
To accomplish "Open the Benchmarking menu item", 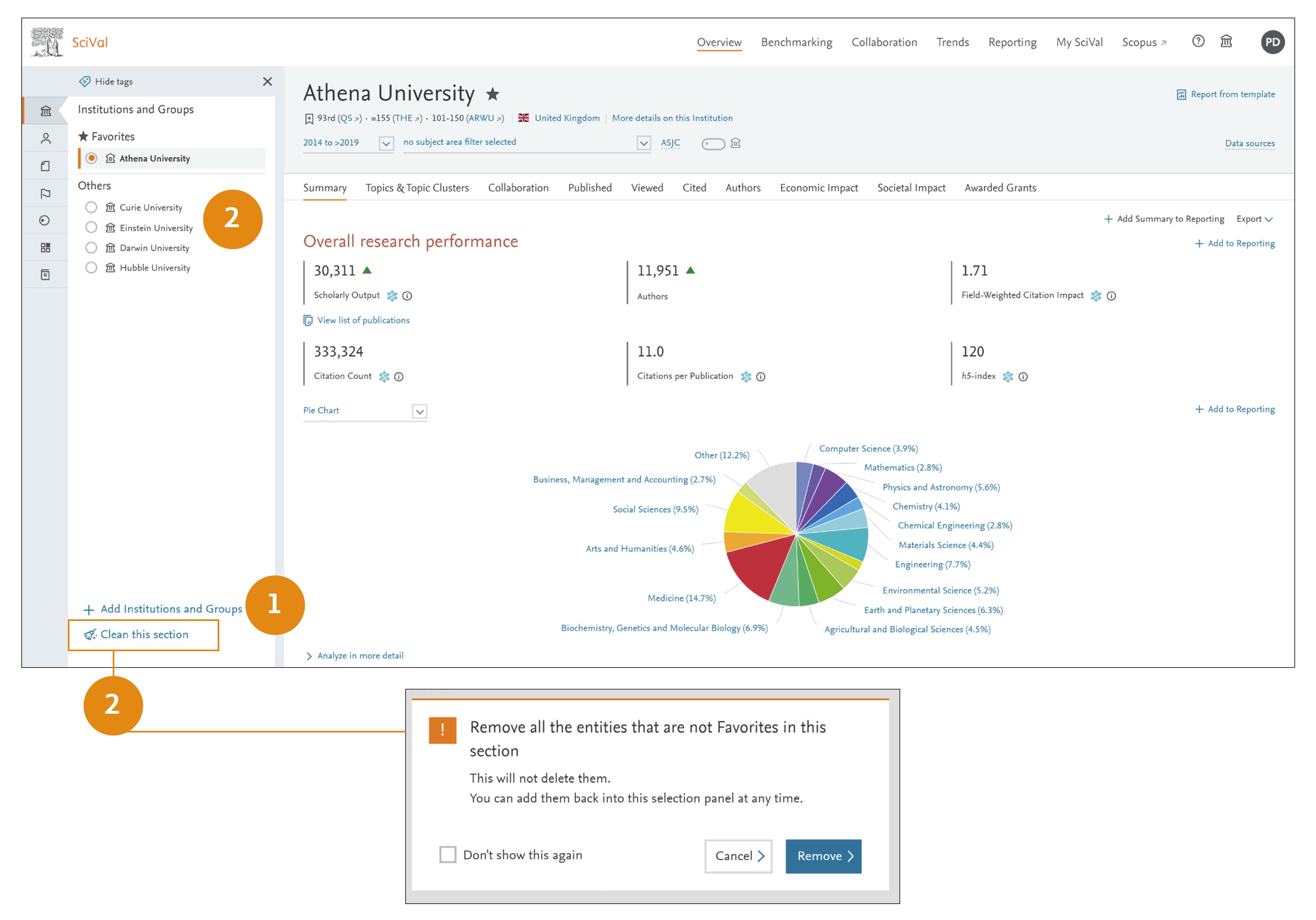I will click(x=796, y=42).
